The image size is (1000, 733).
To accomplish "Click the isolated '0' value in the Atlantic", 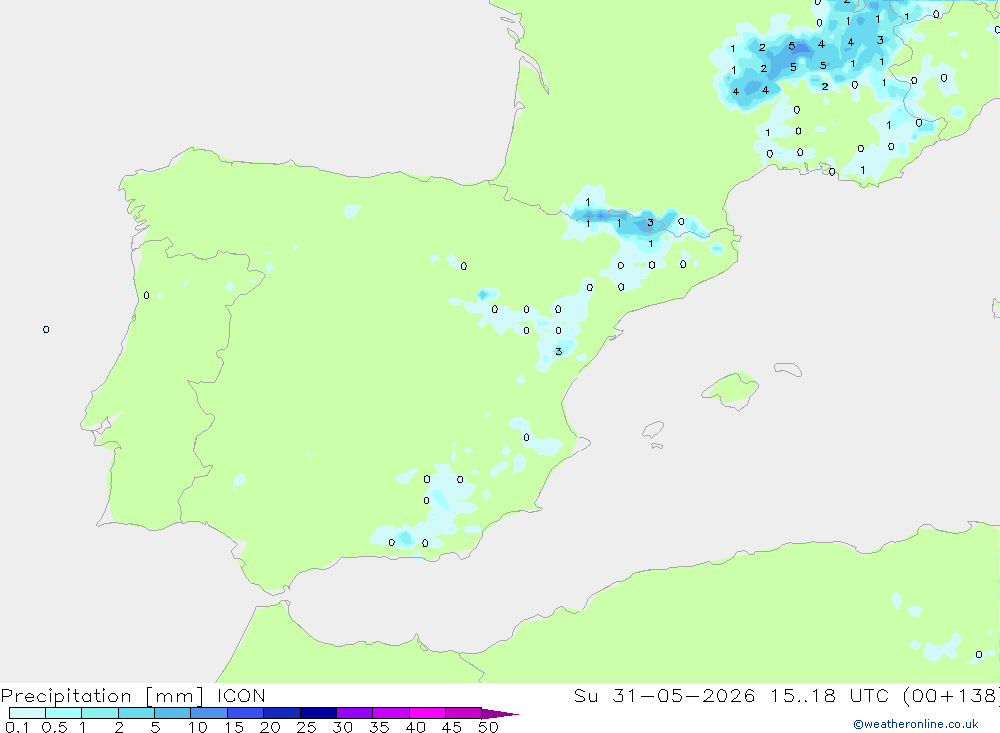I will click(46, 329).
